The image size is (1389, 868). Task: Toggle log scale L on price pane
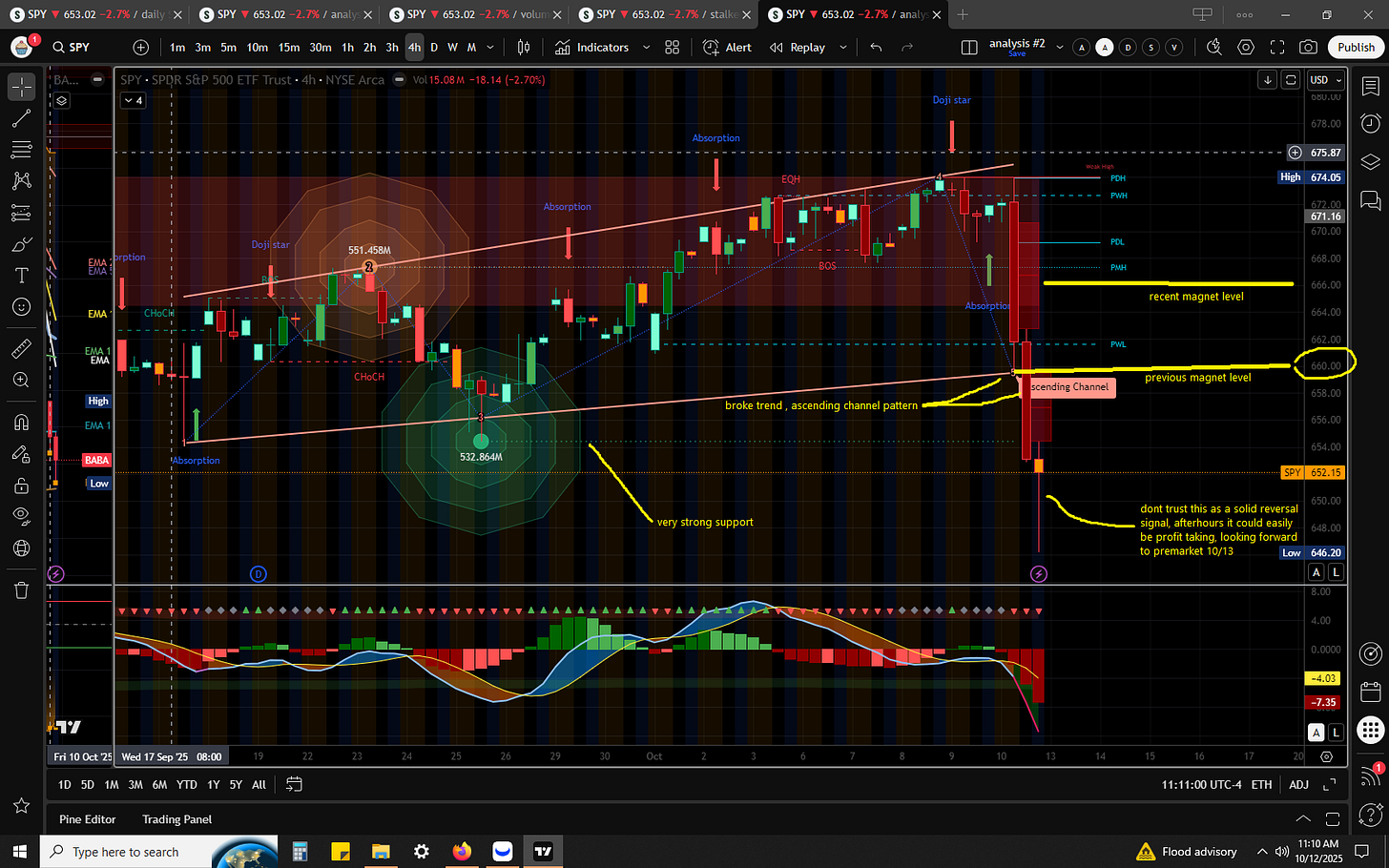pyautogui.click(x=1336, y=572)
